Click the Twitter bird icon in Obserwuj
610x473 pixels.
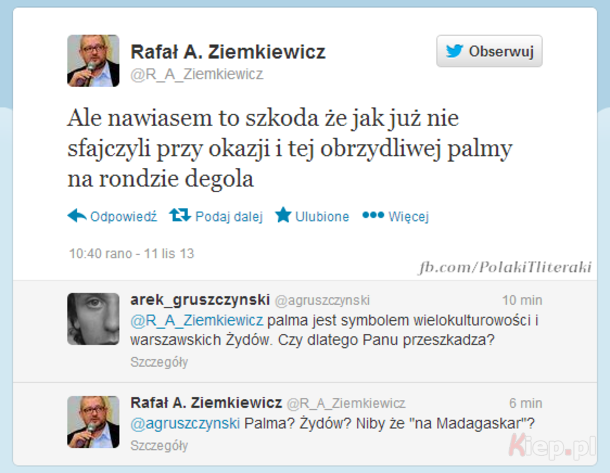pyautogui.click(x=454, y=51)
